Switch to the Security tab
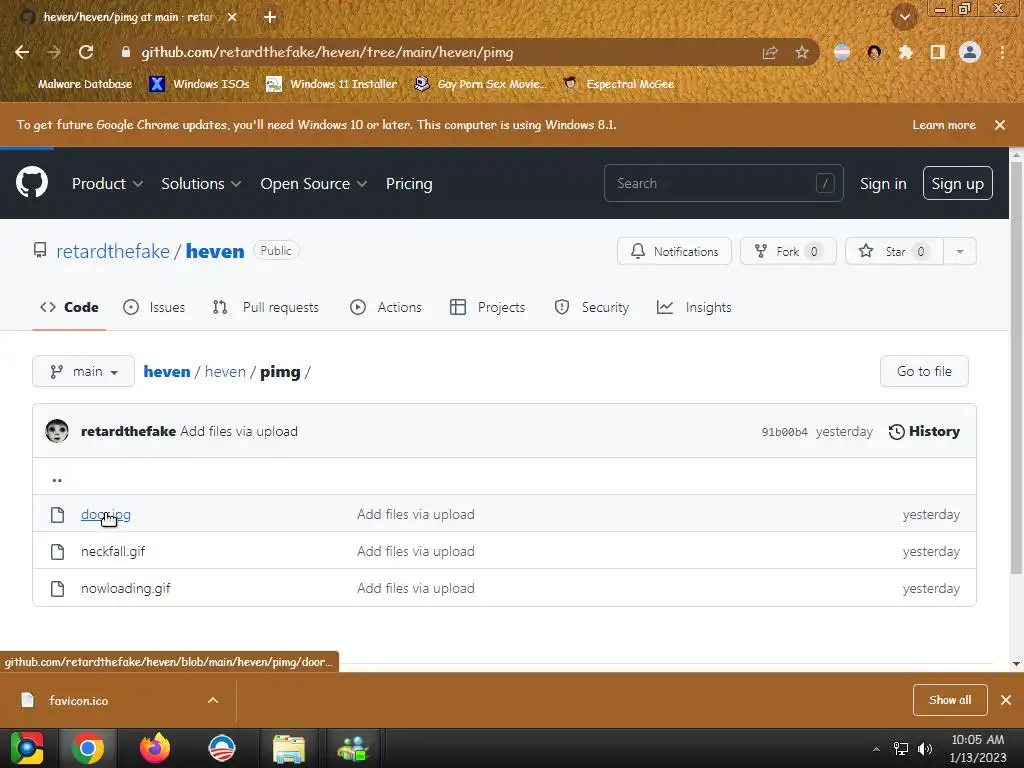This screenshot has height=768, width=1024. 592,307
